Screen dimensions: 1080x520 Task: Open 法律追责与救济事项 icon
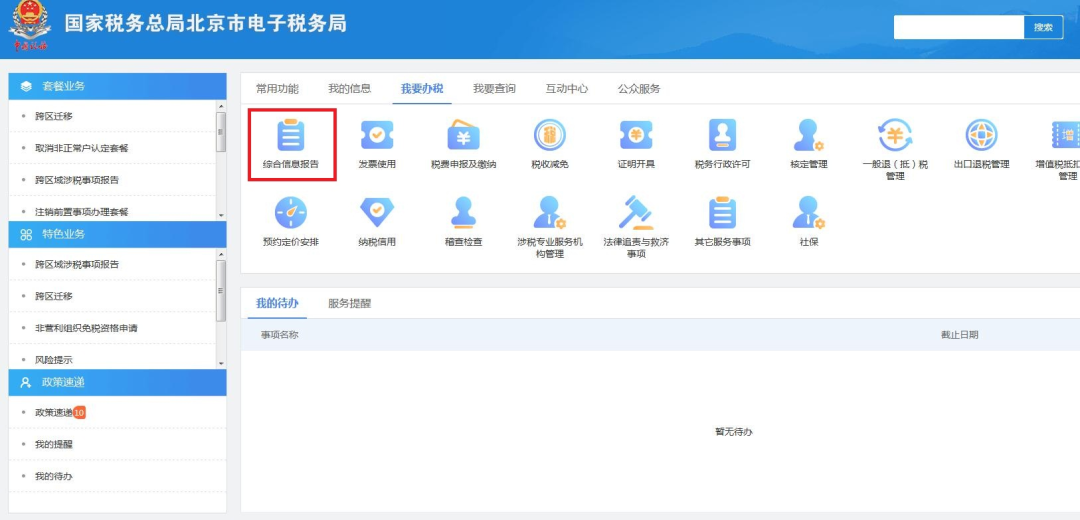click(x=636, y=212)
